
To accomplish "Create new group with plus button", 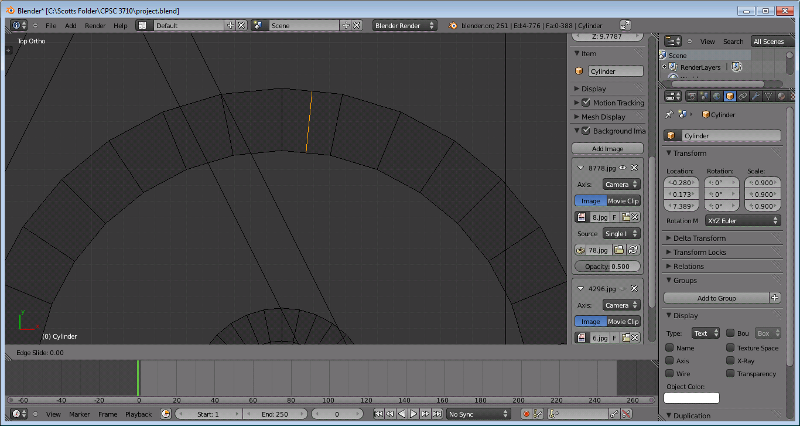I will 775,298.
